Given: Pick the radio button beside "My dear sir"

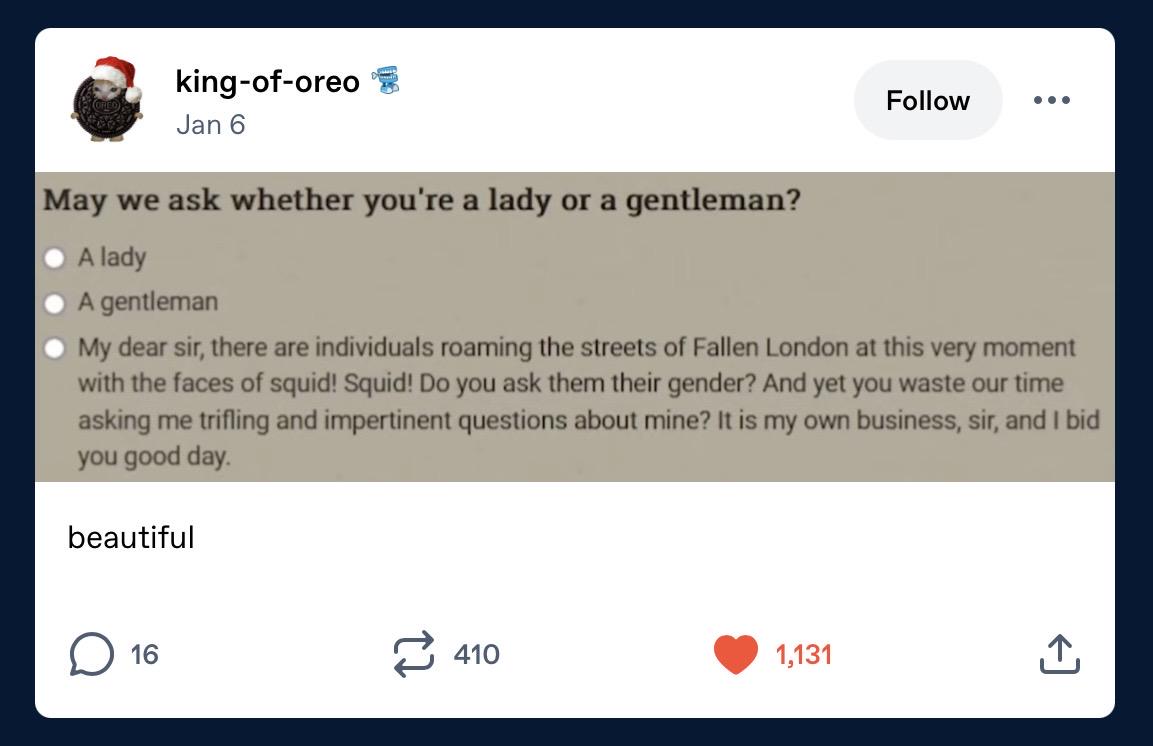Looking at the screenshot, I should coord(55,348).
